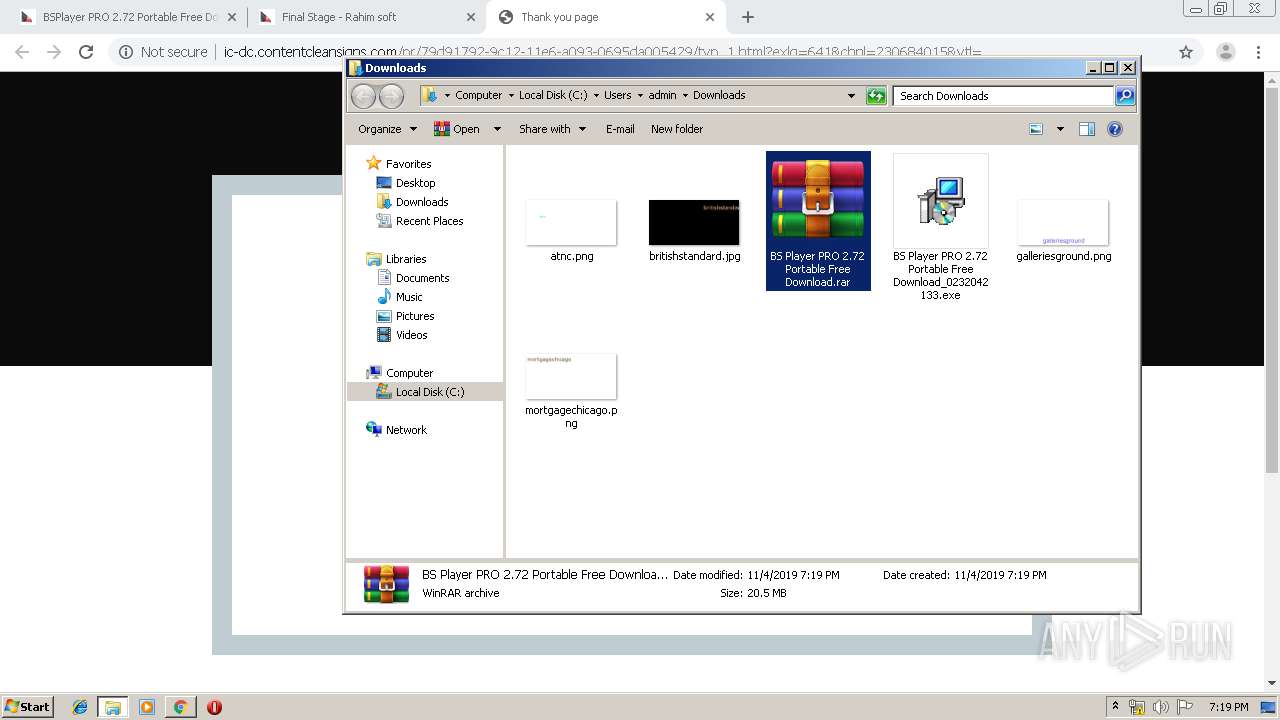
Task: Open the Music library
Action: pos(409,297)
